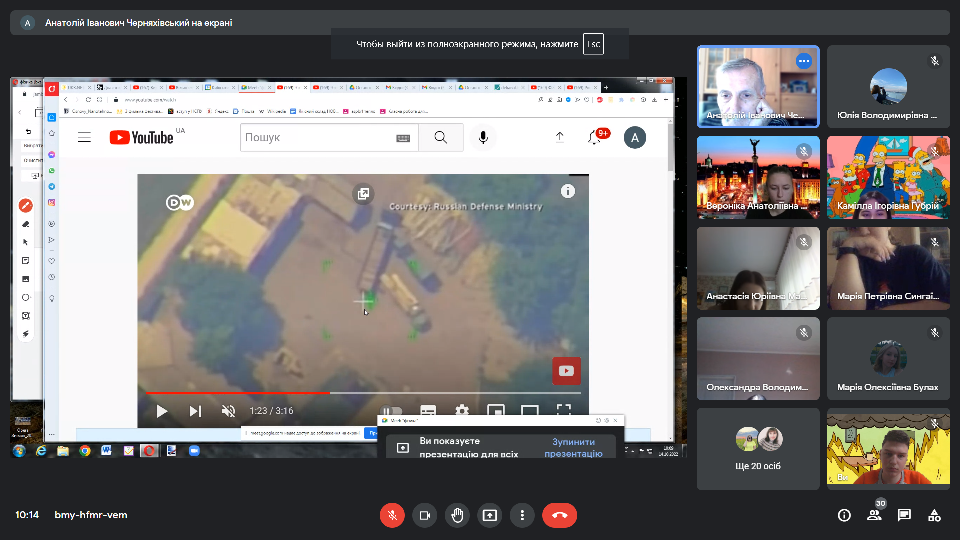Open WhatsApp in Opera sidebar
Screen dimensions: 960x540
click(x=52, y=170)
